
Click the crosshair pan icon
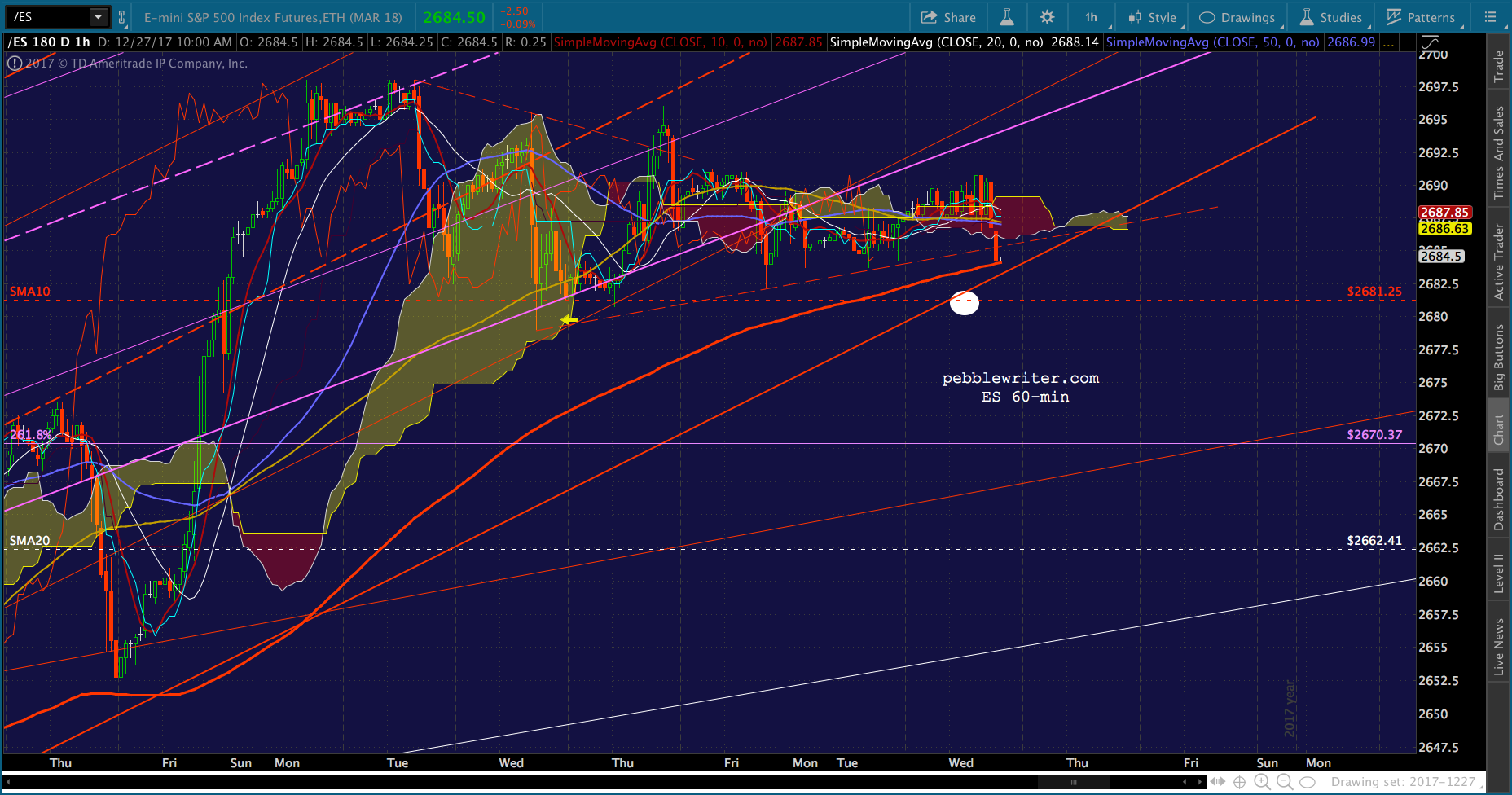[x=1240, y=782]
